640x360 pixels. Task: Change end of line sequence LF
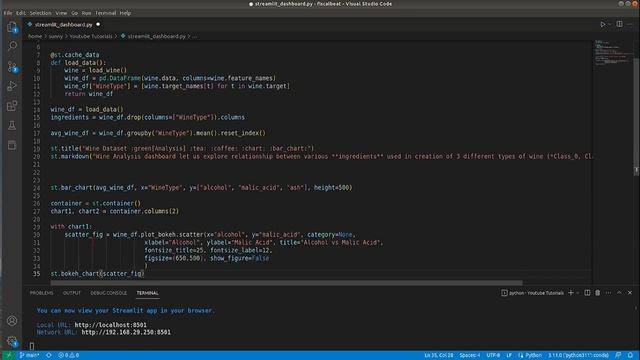[x=509, y=355]
